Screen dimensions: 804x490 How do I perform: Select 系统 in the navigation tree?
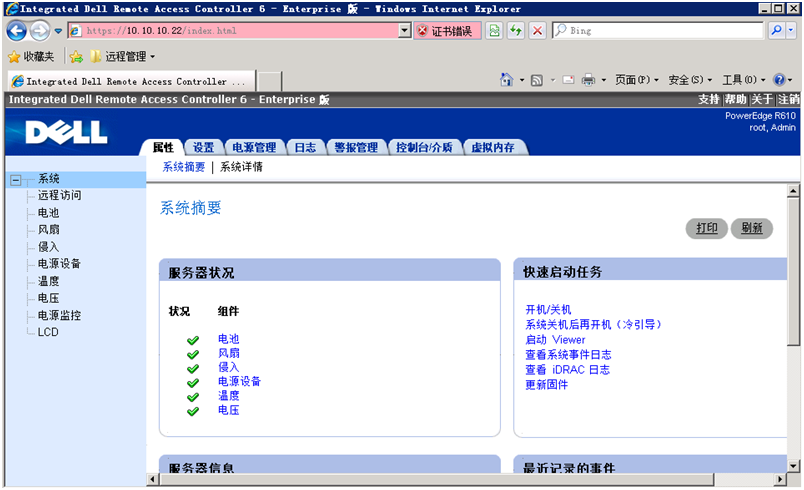click(49, 179)
